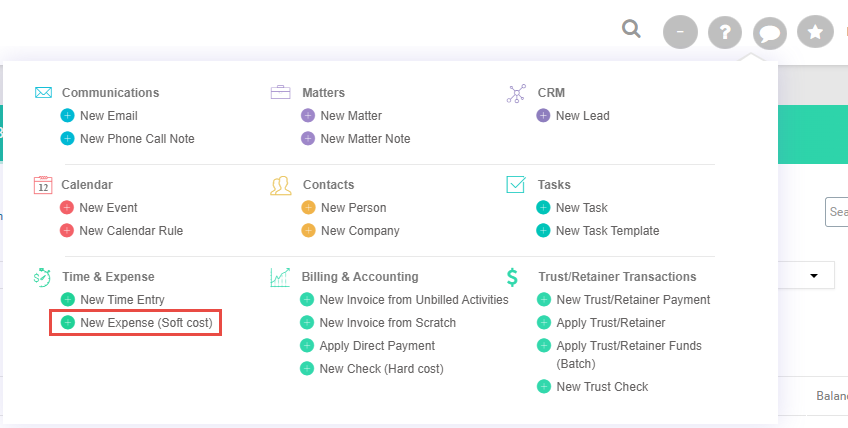
Task: Select New Trust/Retainer Payment
Action: [x=633, y=300]
